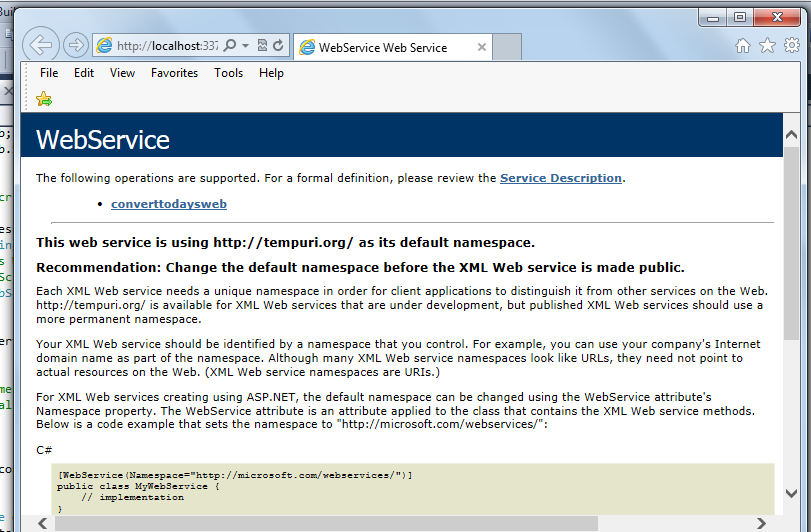Go to the Home page icon
Screen dimensions: 811x532
tap(743, 45)
